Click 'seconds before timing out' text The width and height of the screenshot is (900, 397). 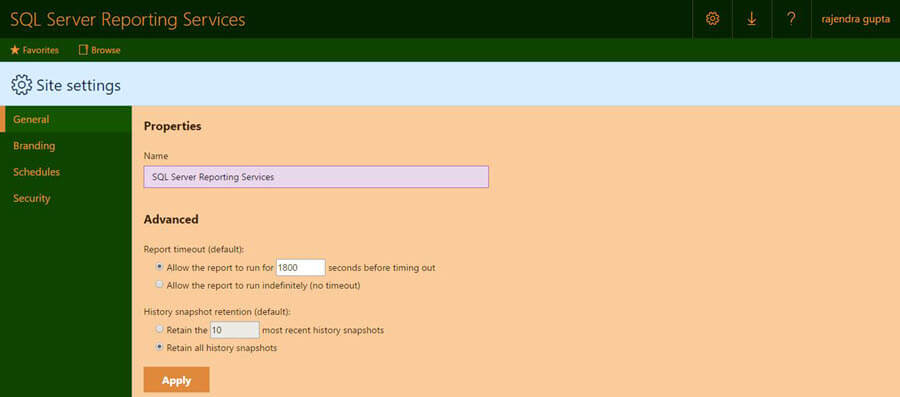(382, 267)
